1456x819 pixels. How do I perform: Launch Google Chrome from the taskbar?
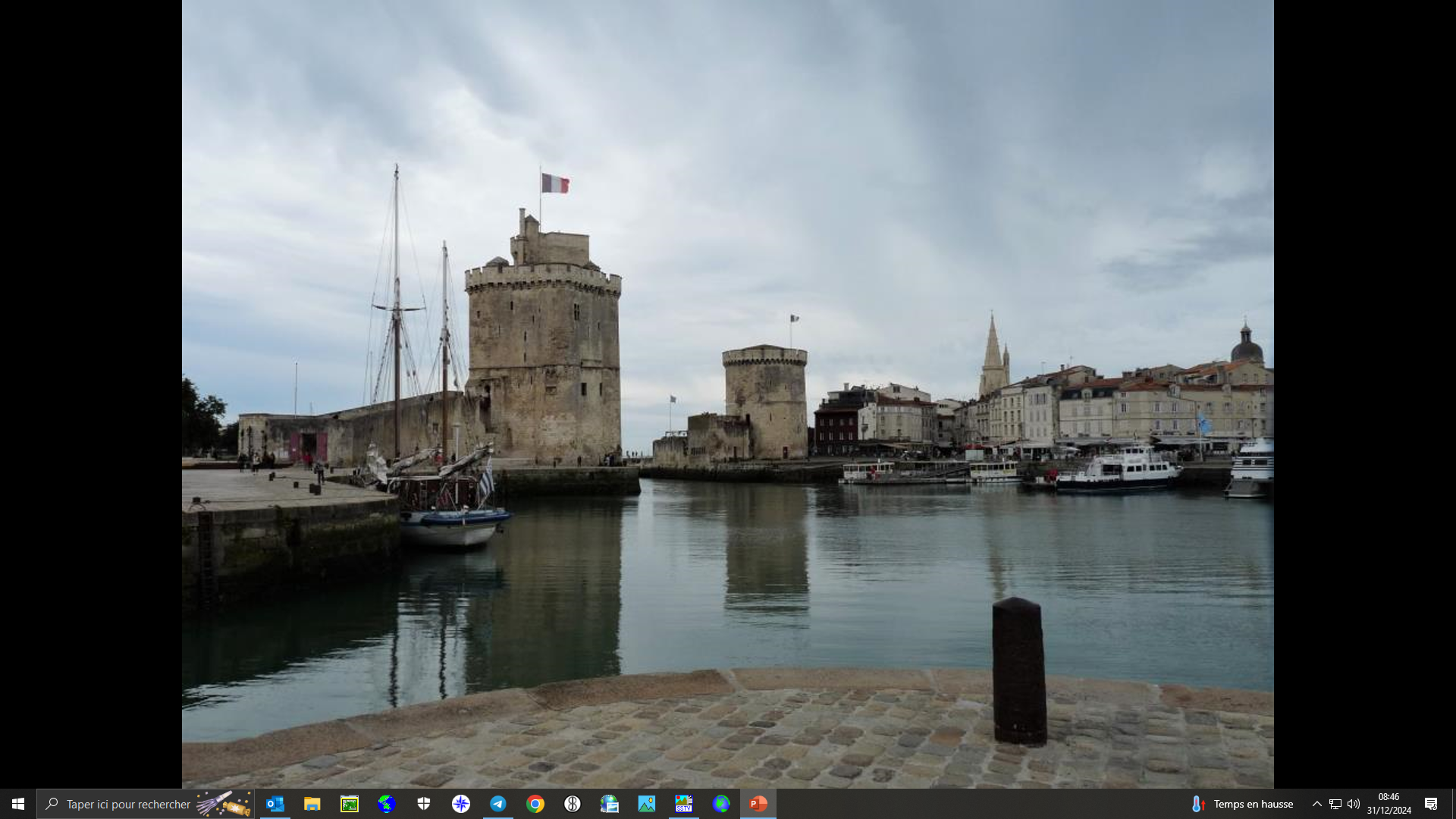pyautogui.click(x=535, y=804)
